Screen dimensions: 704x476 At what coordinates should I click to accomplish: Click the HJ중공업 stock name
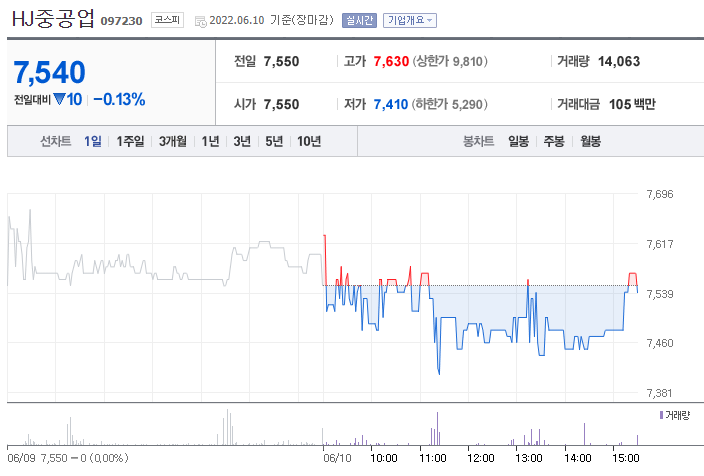pyautogui.click(x=53, y=18)
